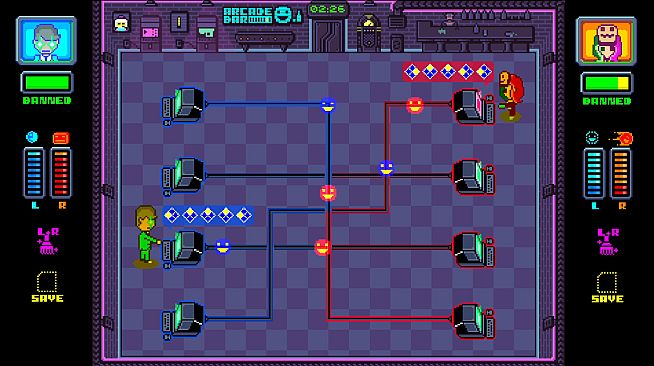Click the orange opponent portrait
This screenshot has height=366, width=654.
coord(606,41)
